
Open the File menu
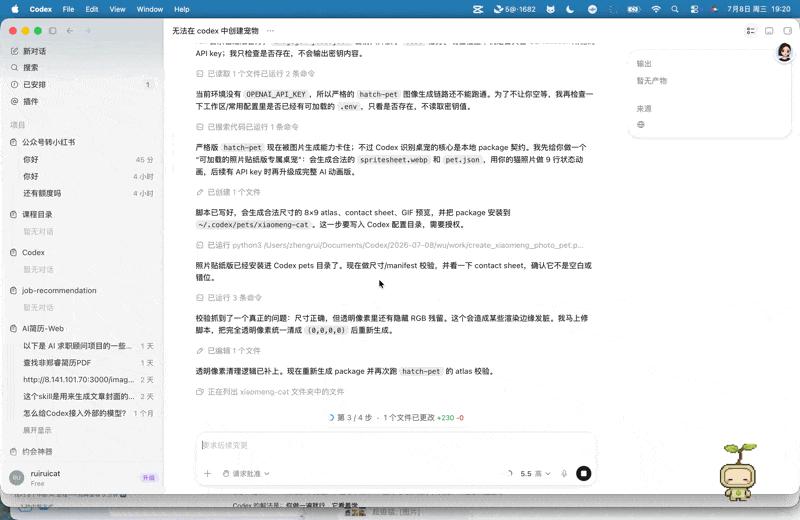click(68, 9)
